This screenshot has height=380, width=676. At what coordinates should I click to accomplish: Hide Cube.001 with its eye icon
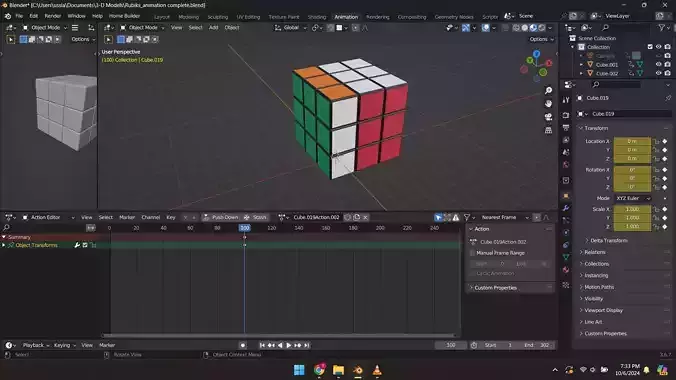click(658, 64)
